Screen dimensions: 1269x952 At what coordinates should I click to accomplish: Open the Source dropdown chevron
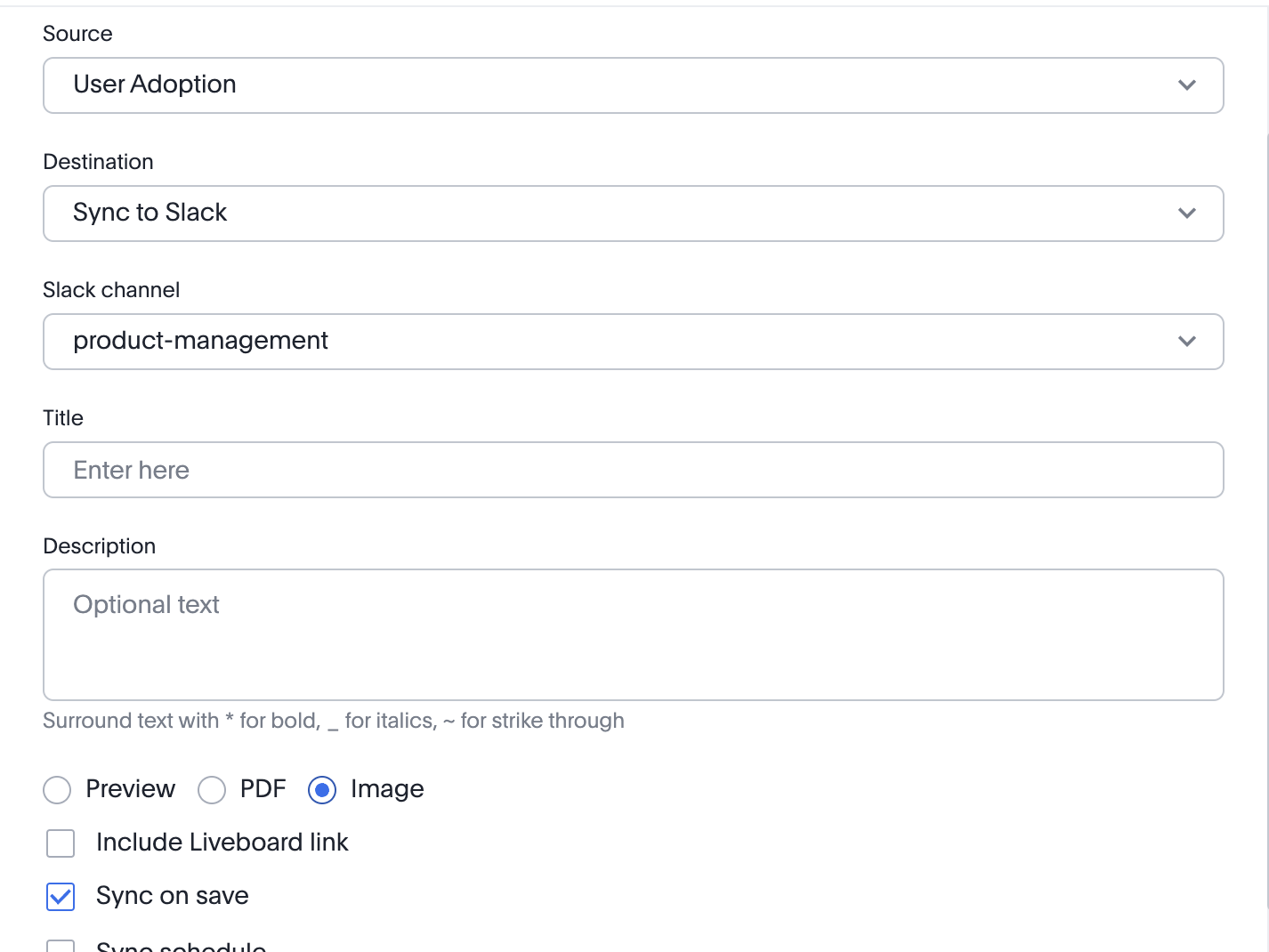(x=1186, y=85)
